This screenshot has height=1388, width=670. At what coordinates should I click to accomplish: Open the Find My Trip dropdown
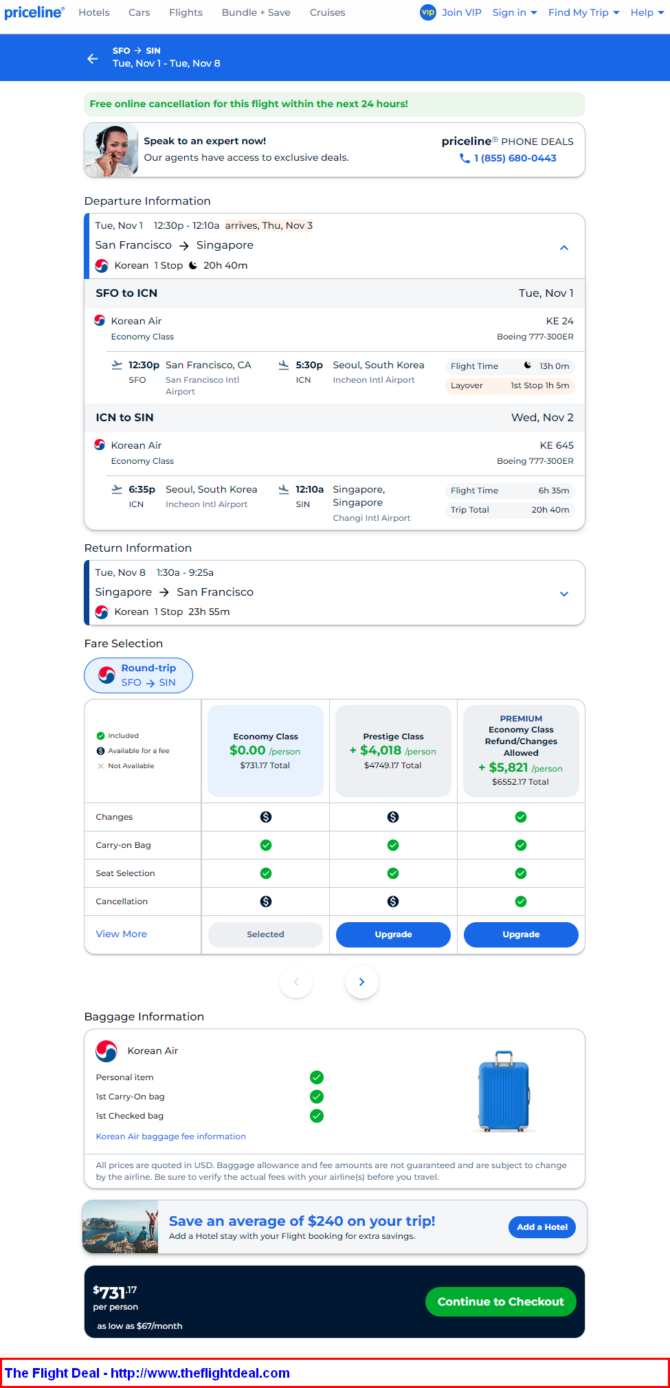click(584, 13)
